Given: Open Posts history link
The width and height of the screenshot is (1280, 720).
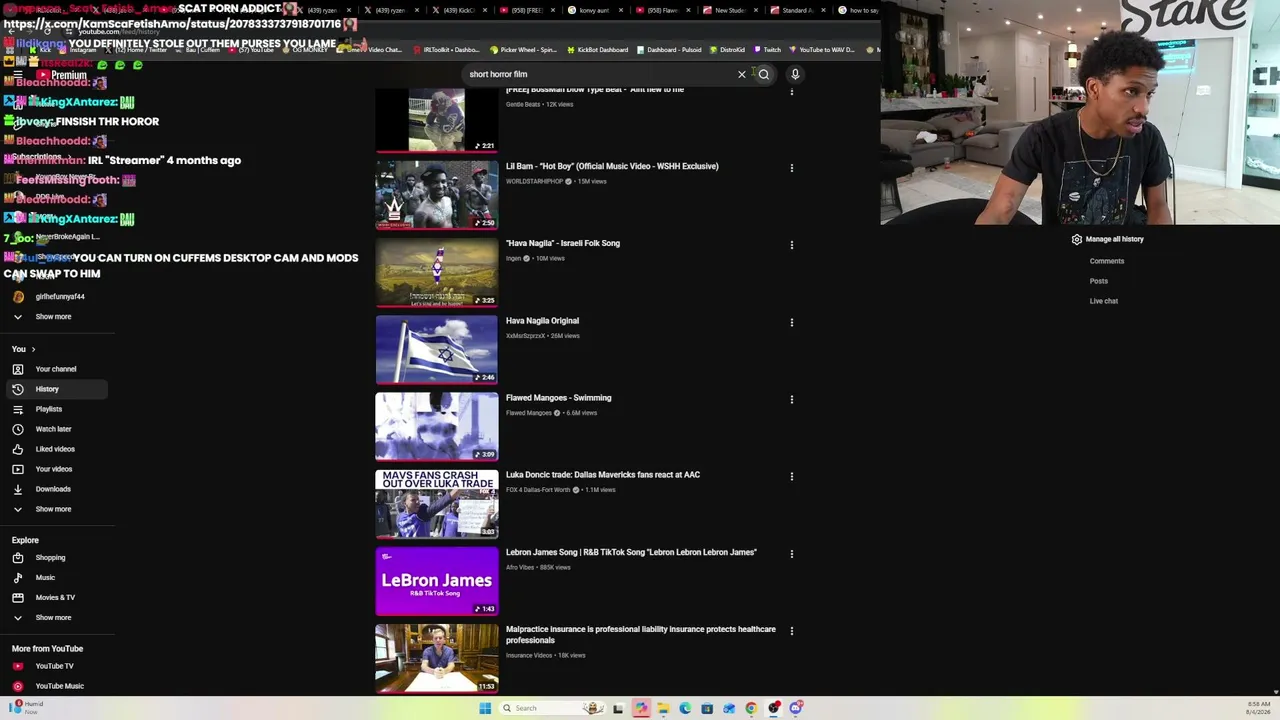Looking at the screenshot, I should point(1099,281).
